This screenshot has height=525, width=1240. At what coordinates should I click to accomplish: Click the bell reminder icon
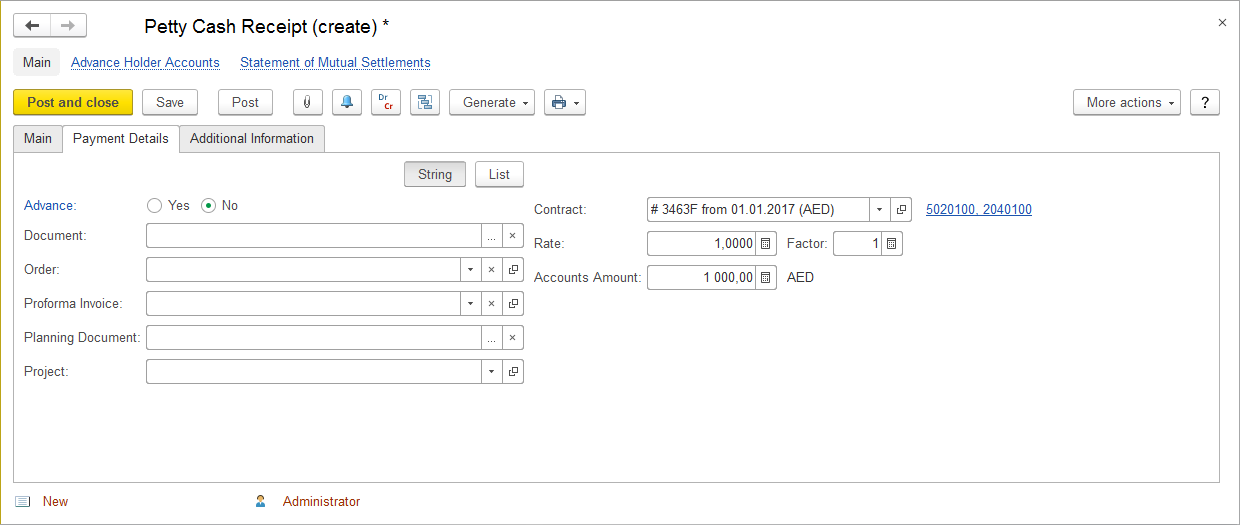pyautogui.click(x=347, y=102)
